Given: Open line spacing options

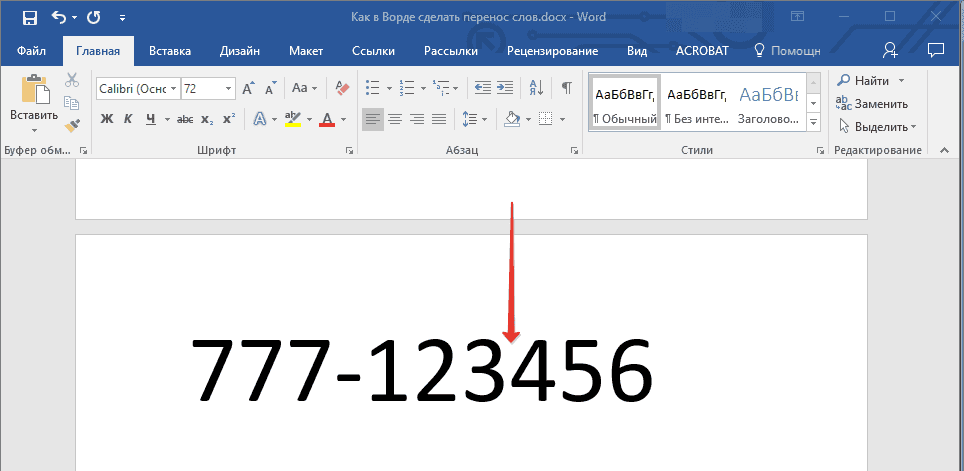Looking at the screenshot, I should tap(473, 119).
